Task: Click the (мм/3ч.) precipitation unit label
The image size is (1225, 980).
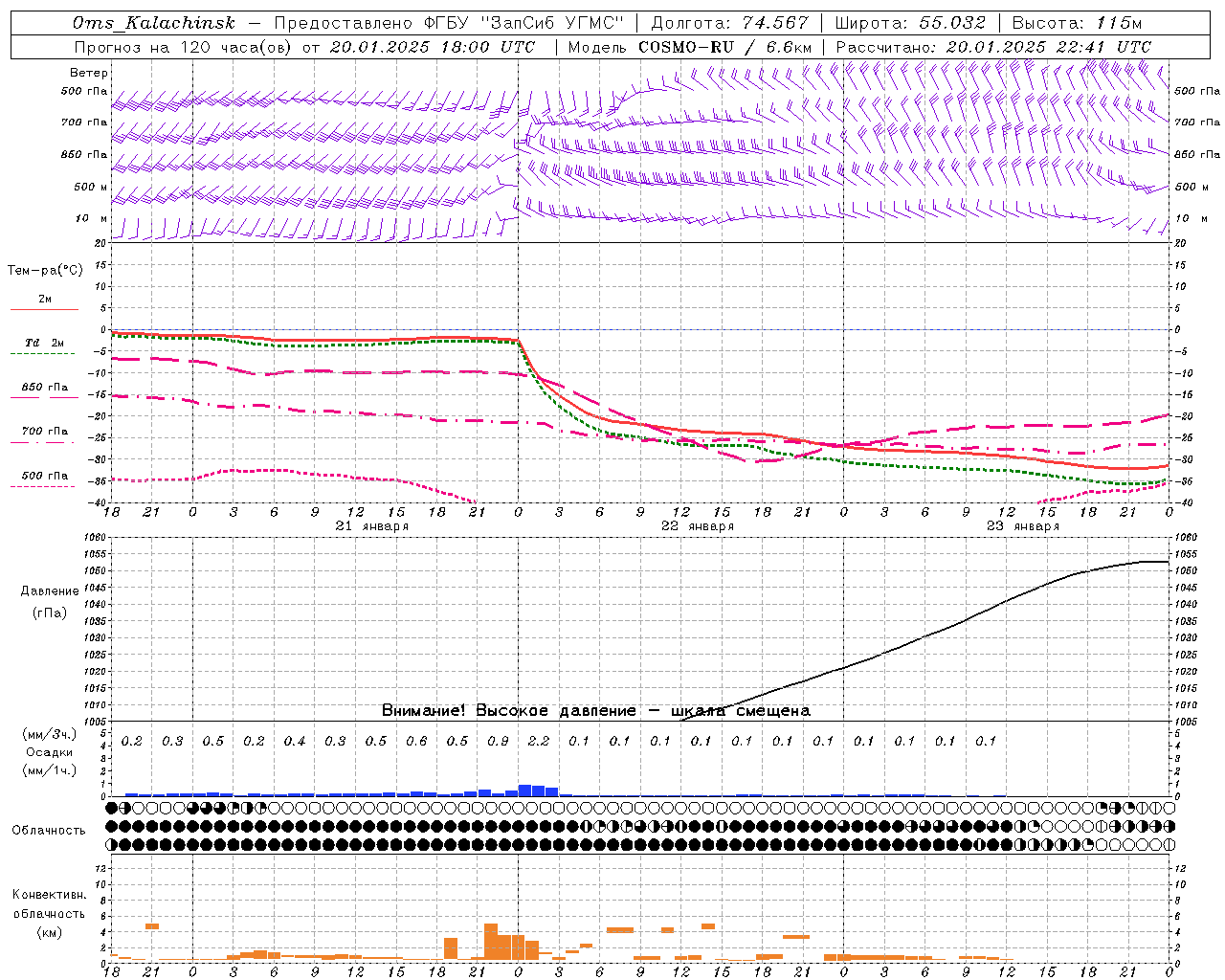Action: tap(50, 735)
